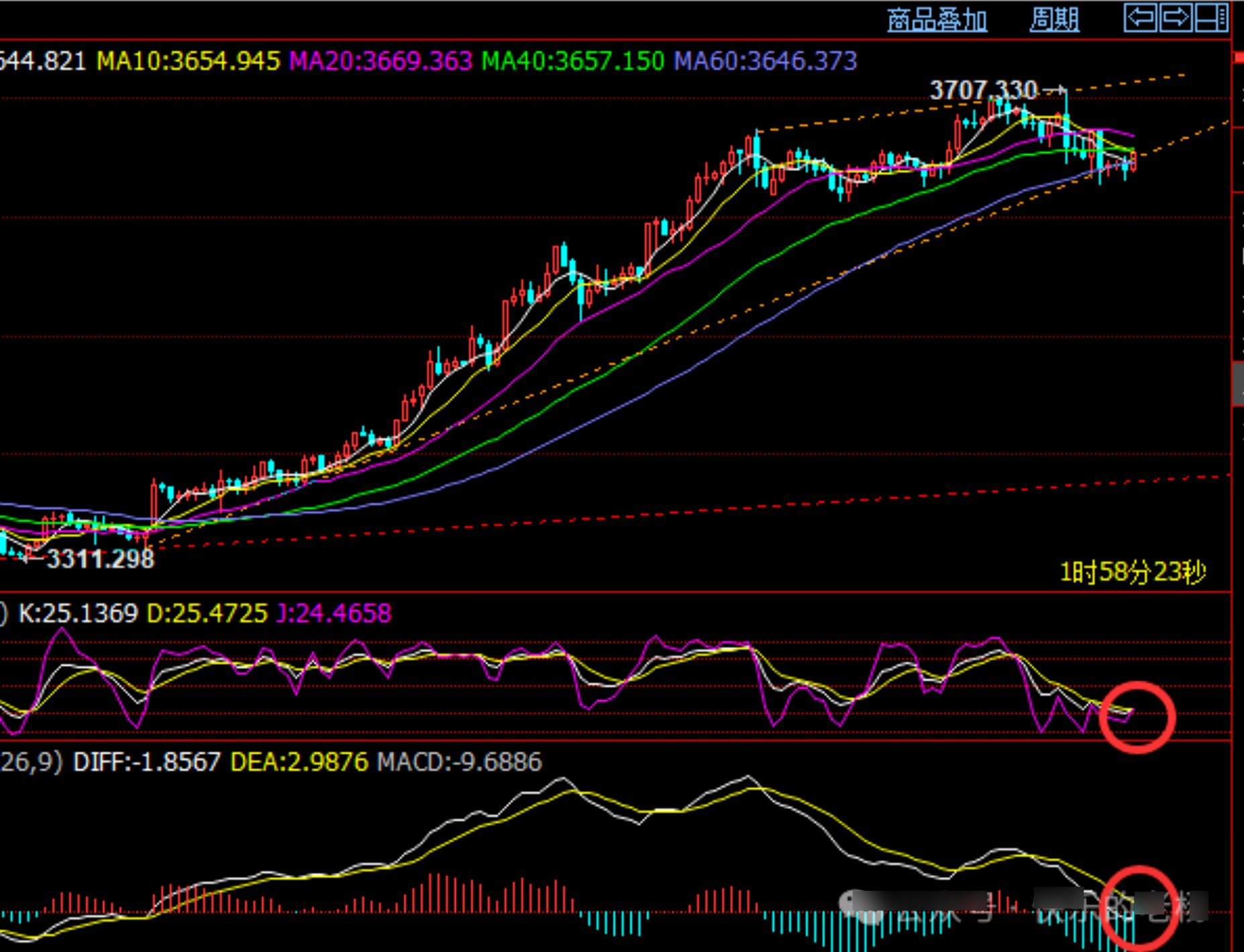Viewport: 1244px width, 952px height.
Task: Click the gray scrollbar thumb at right edge
Action: point(1238,383)
